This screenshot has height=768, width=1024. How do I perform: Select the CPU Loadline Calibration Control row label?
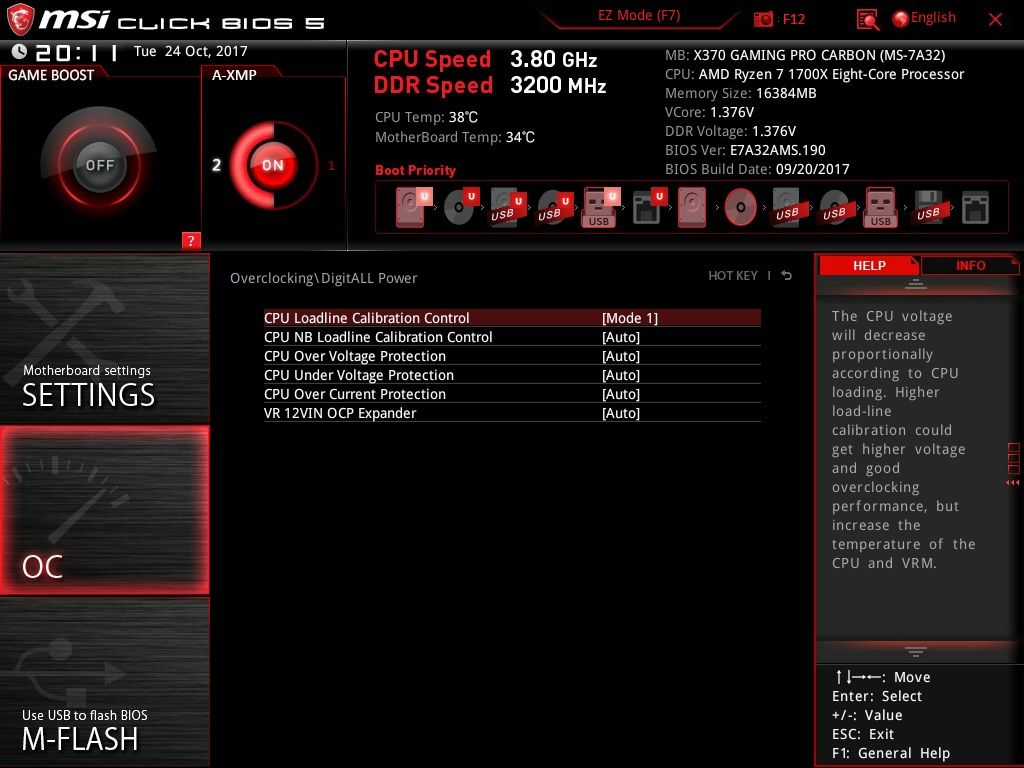tap(366, 318)
